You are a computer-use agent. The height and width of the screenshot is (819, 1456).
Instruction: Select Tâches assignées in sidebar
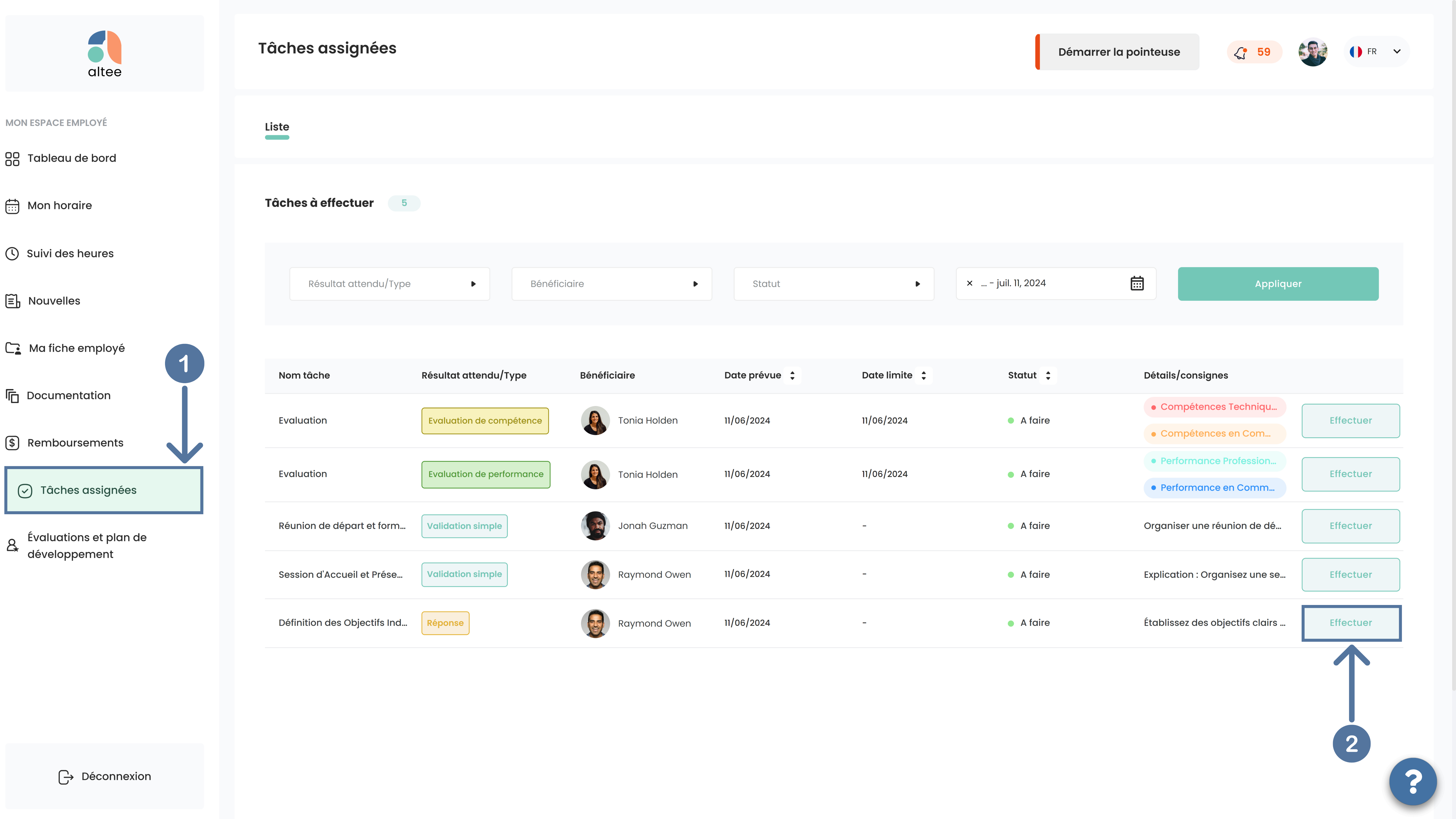(104, 490)
